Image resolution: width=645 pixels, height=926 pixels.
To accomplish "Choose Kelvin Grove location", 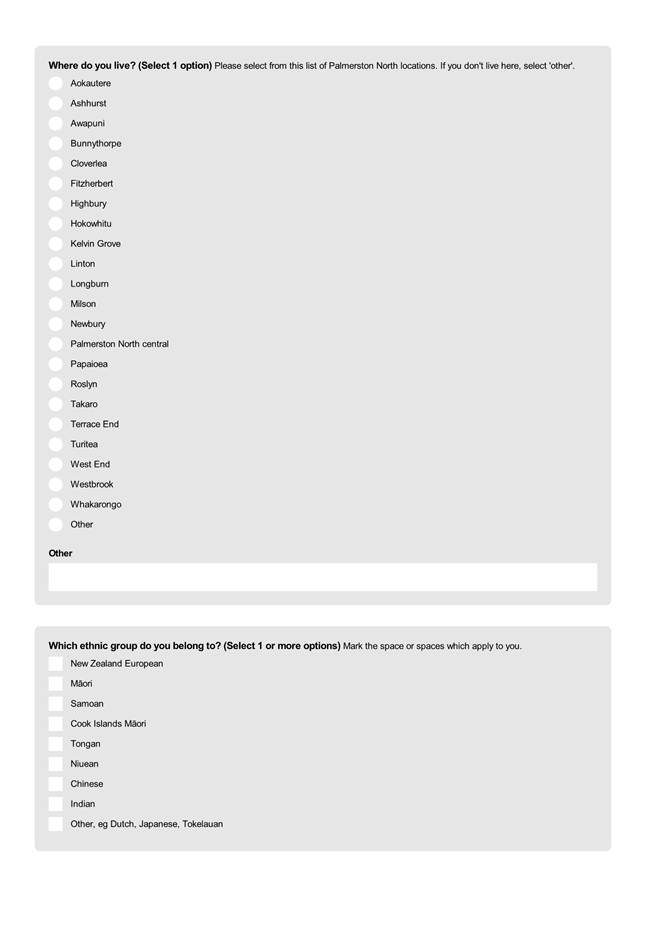I will (56, 244).
